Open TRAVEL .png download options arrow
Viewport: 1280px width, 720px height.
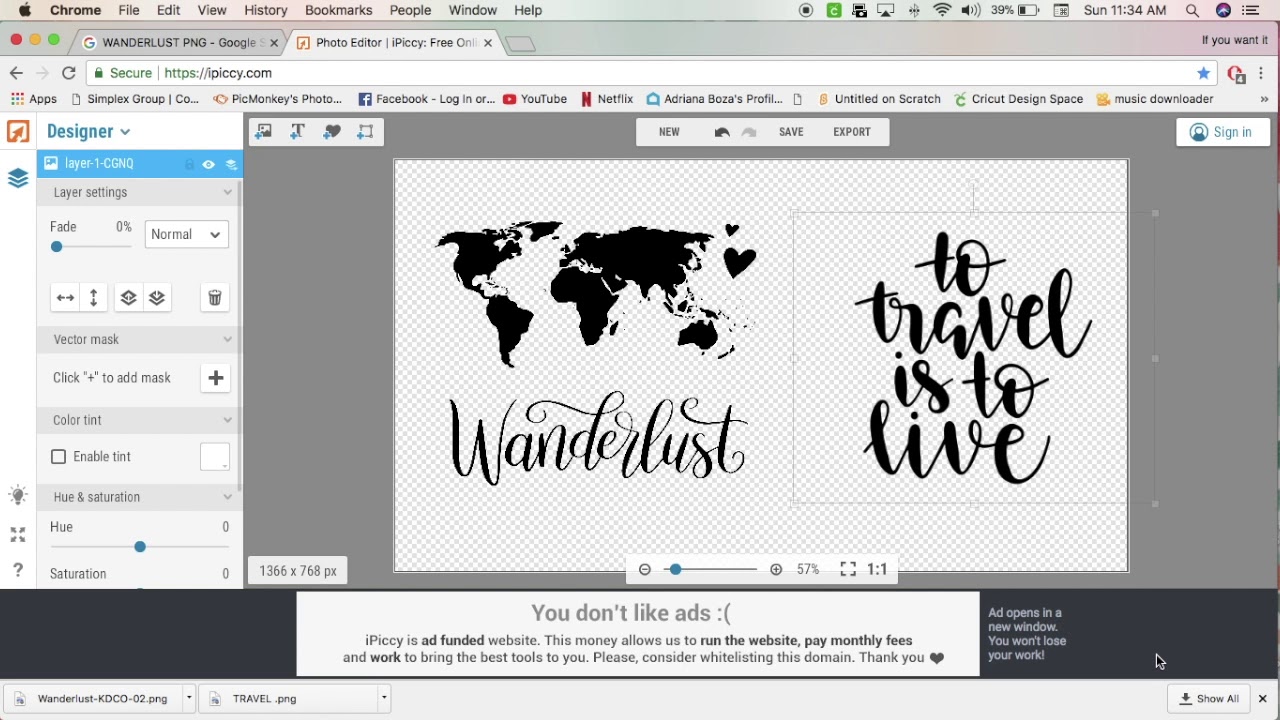point(383,699)
